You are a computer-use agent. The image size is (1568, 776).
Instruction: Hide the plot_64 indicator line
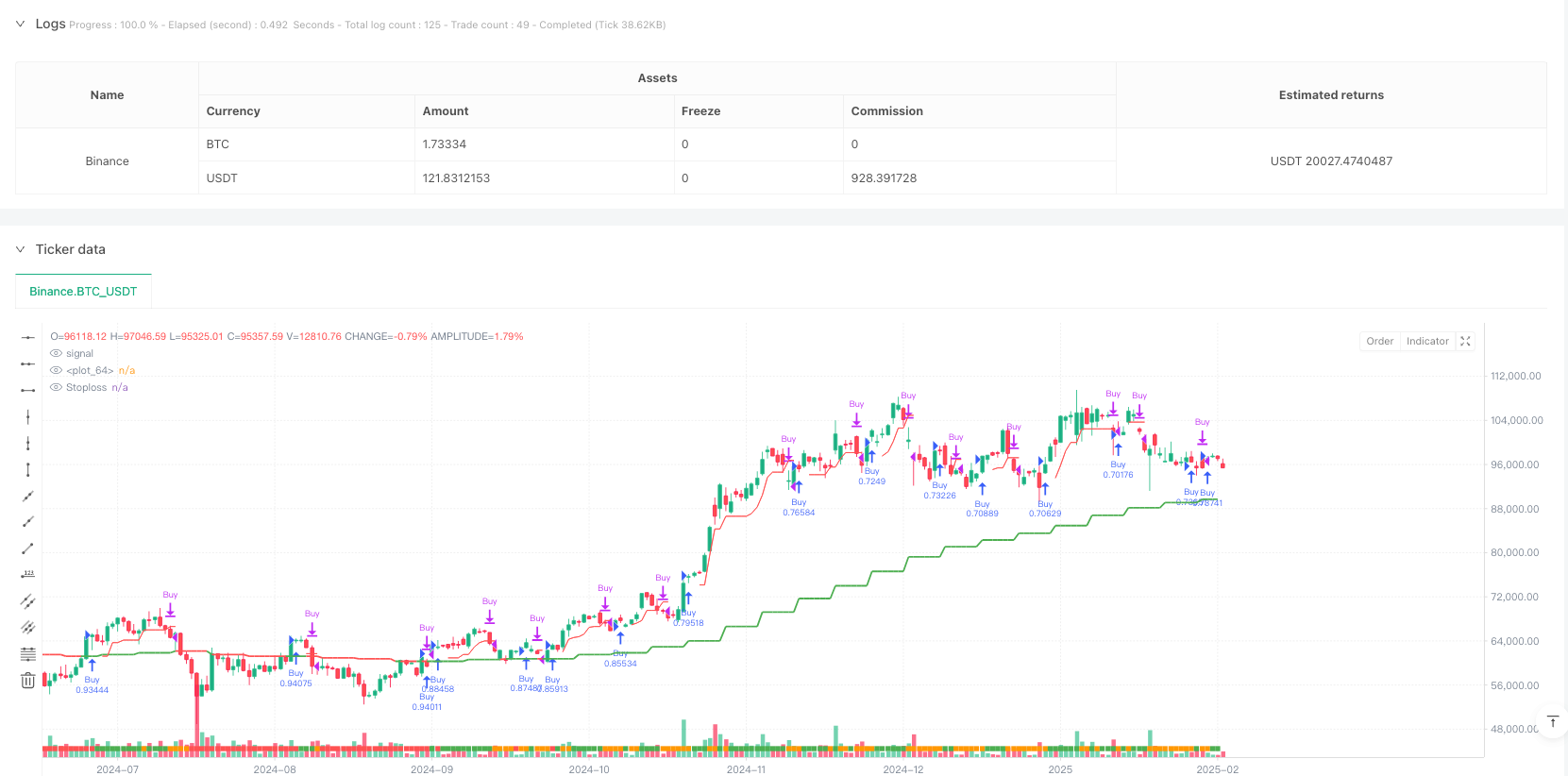coord(56,371)
